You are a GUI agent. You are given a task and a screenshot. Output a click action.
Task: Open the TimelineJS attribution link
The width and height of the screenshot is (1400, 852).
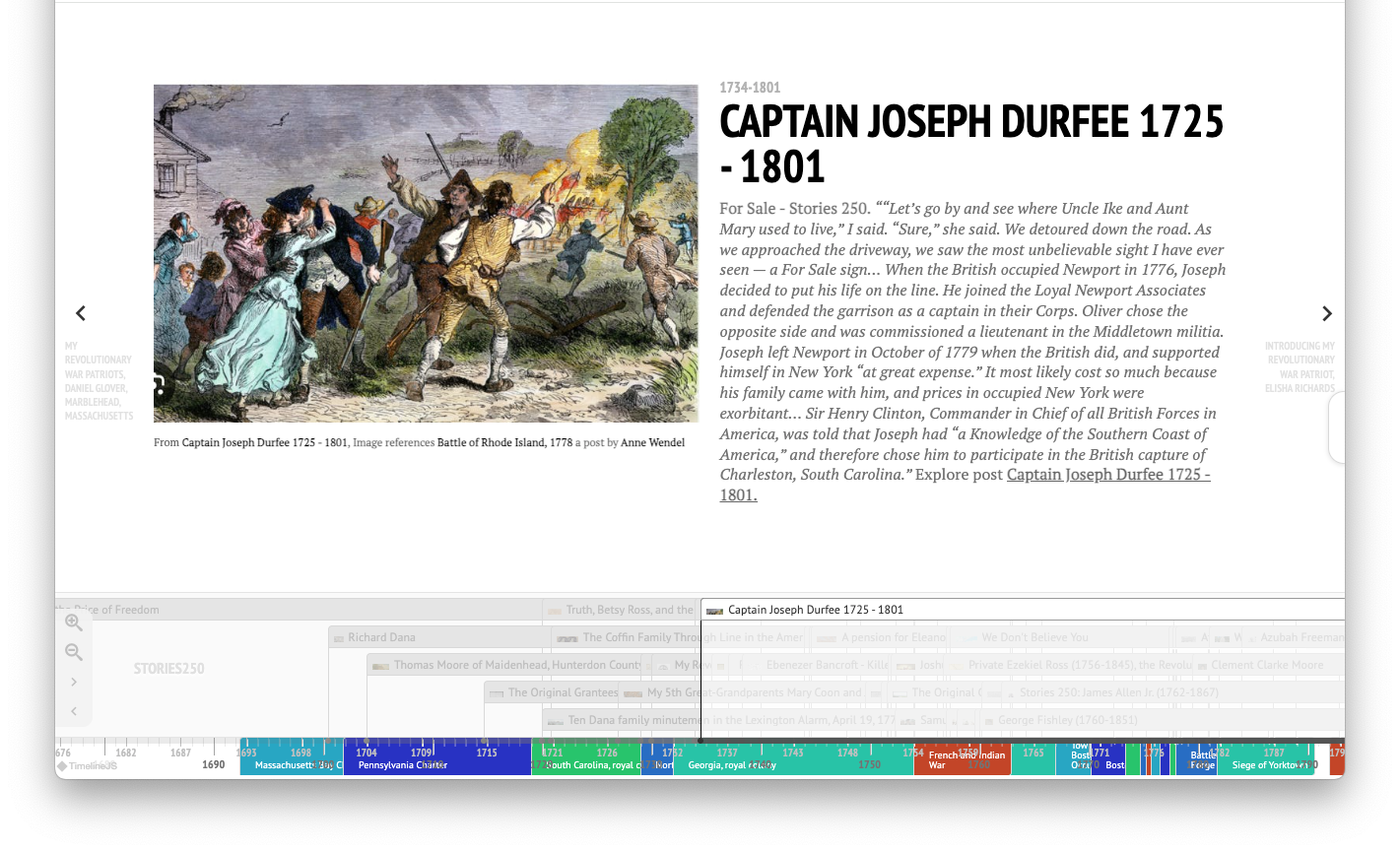[88, 765]
